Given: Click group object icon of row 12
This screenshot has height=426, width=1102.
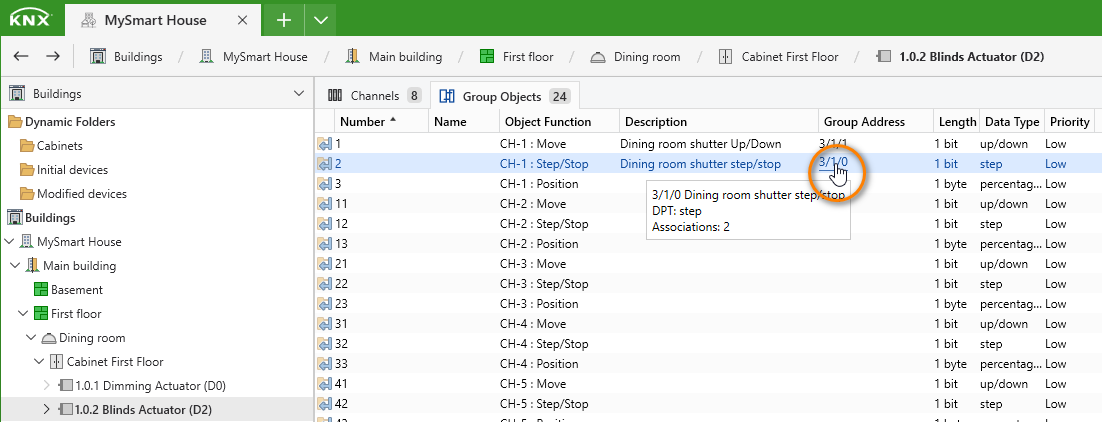Looking at the screenshot, I should click(324, 224).
